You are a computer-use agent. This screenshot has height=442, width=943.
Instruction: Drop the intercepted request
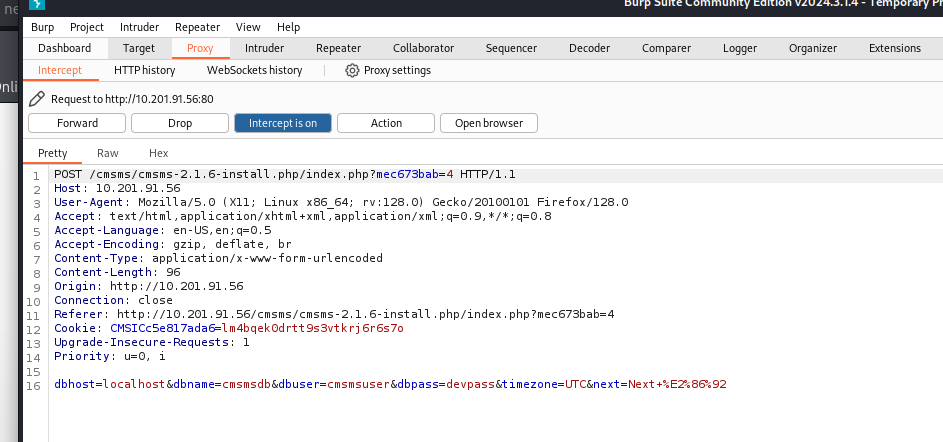180,123
